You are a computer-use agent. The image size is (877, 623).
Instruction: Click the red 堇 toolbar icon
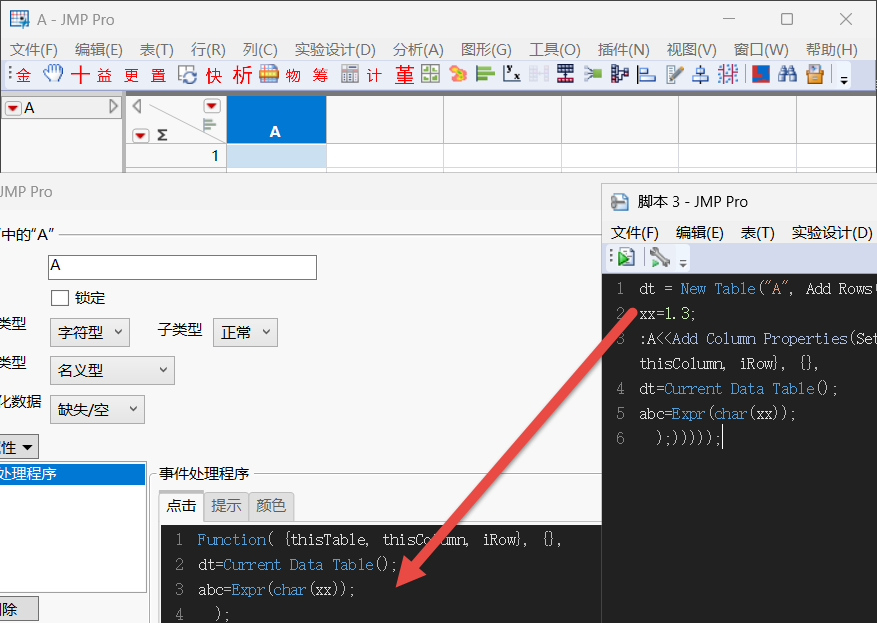pos(404,74)
